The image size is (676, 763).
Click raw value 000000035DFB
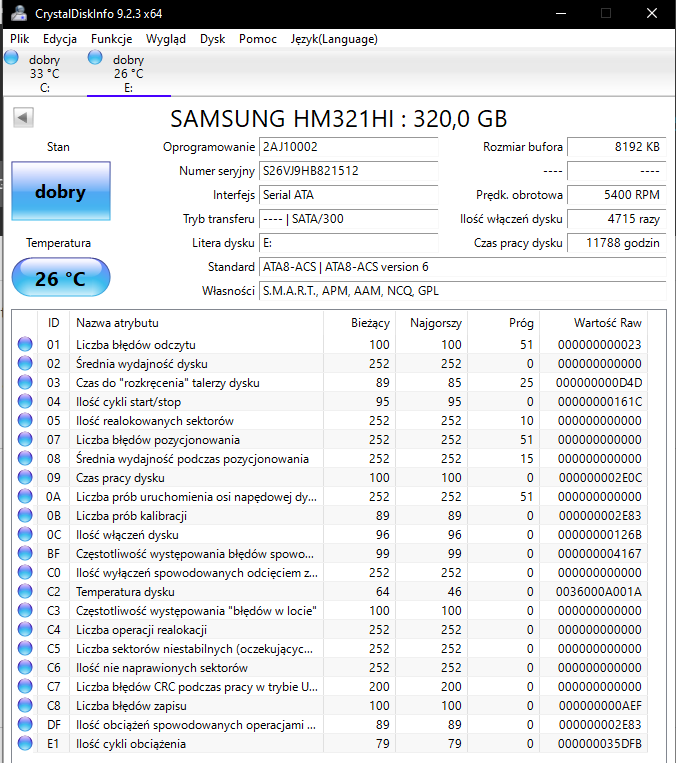point(600,744)
